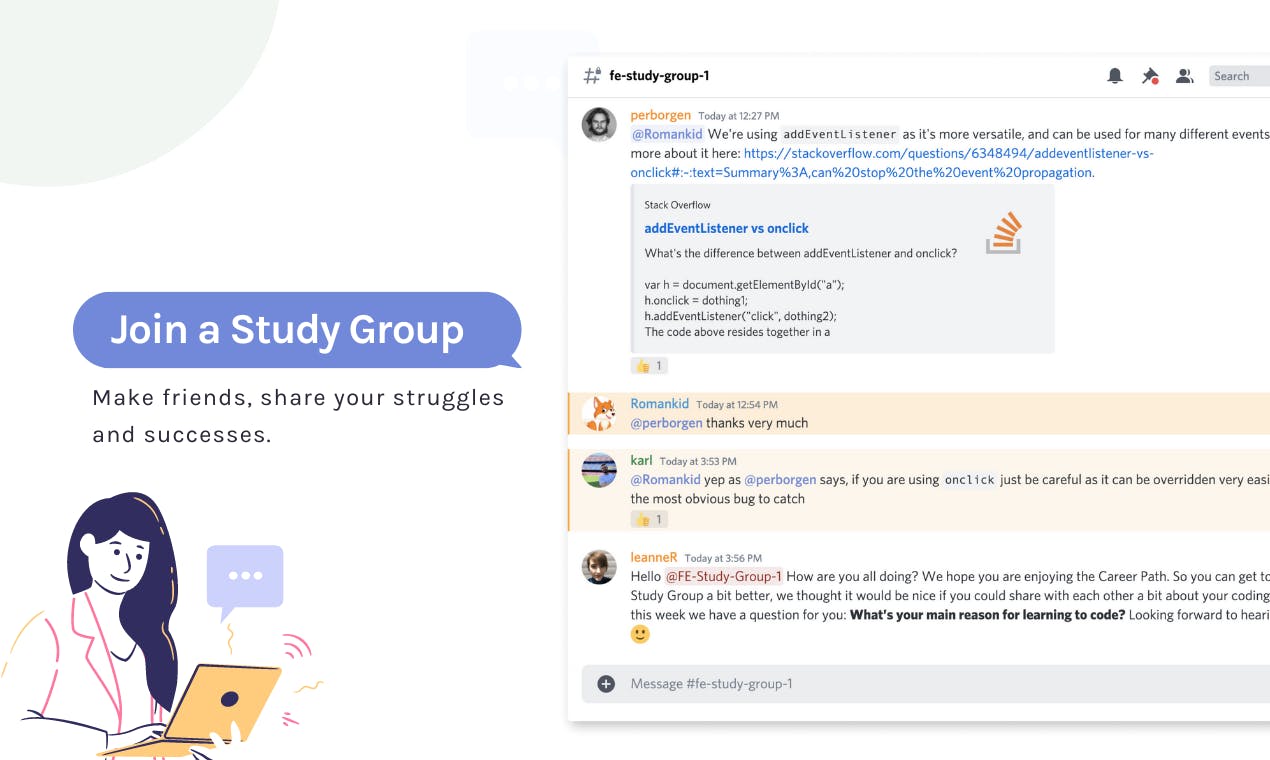Screen dimensions: 1270x760
Task: Click plus attach button in message bar
Action: pos(606,684)
